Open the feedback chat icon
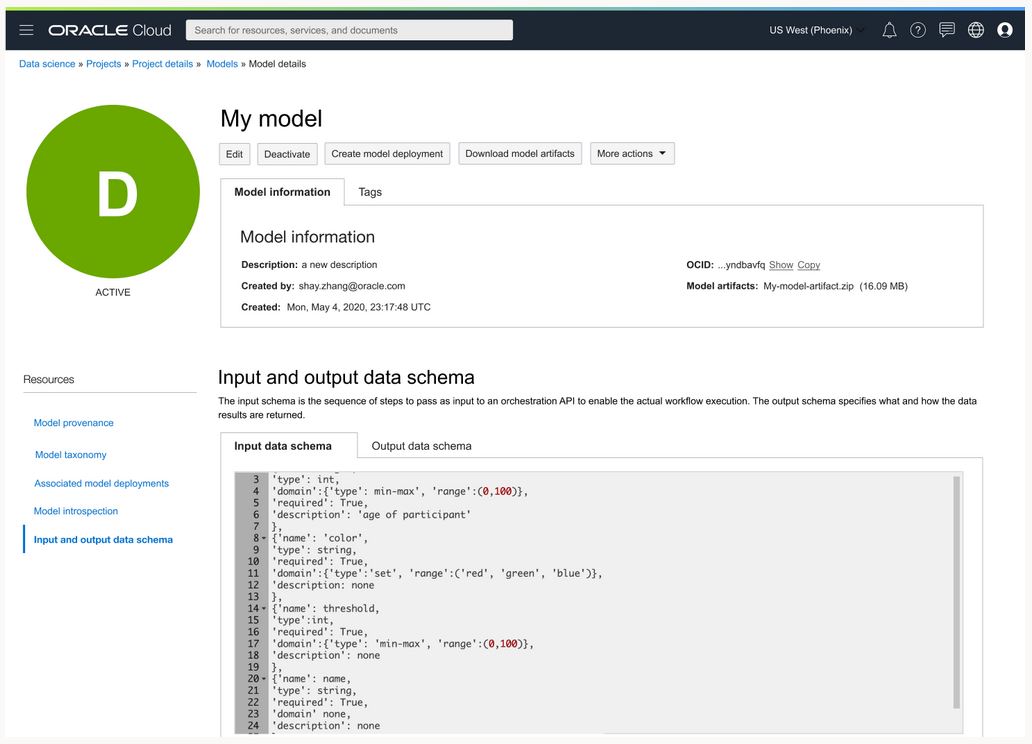The height and width of the screenshot is (744, 1032). (946, 30)
